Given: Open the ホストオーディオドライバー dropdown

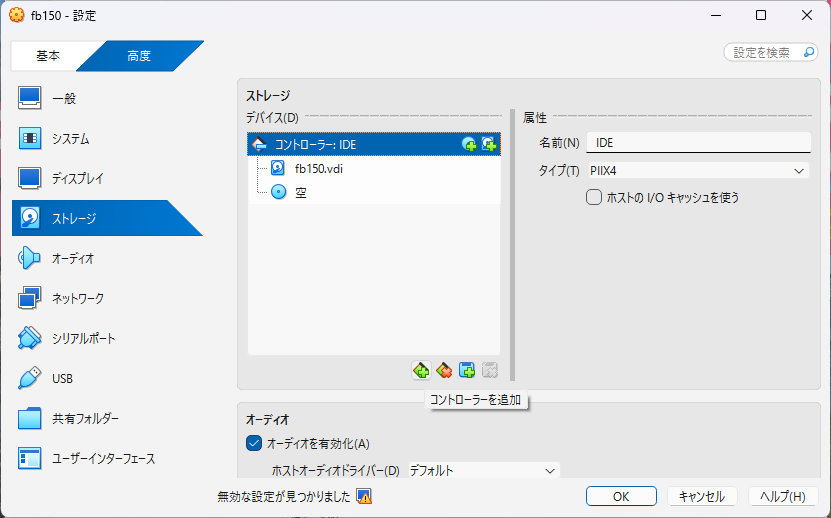Looking at the screenshot, I should 483,470.
